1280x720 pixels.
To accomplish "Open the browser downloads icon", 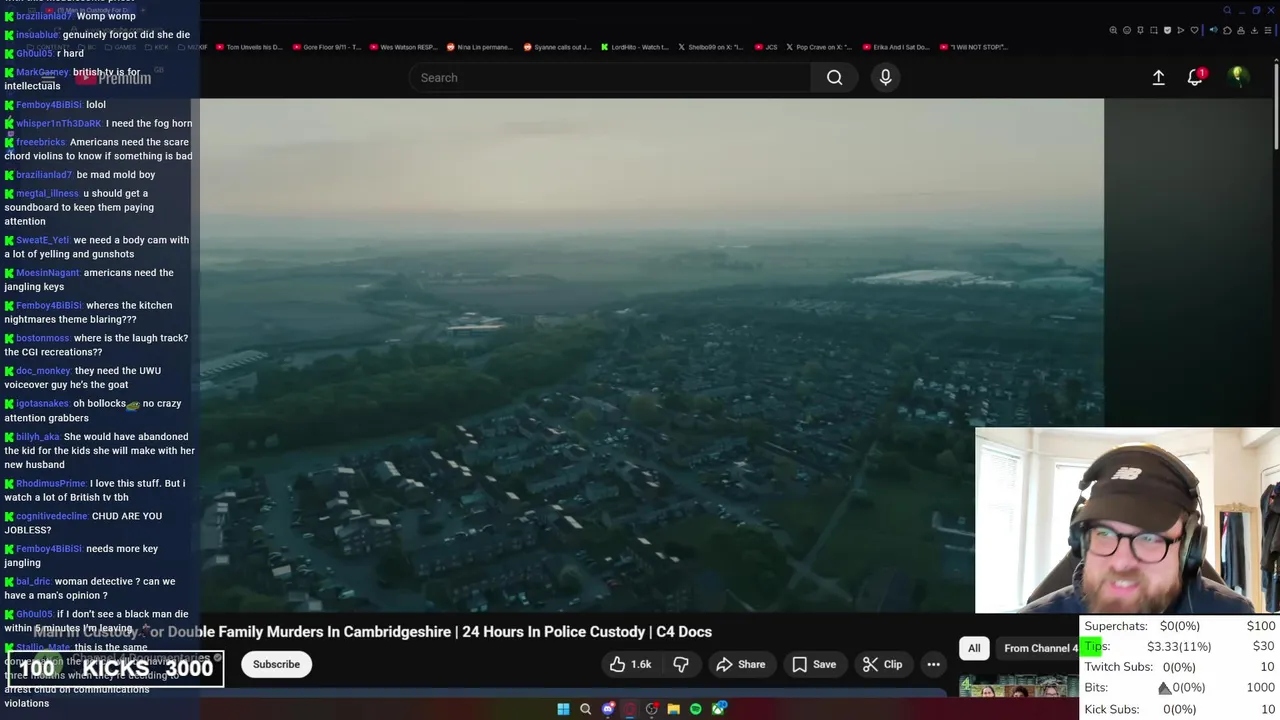I will pos(1254,30).
